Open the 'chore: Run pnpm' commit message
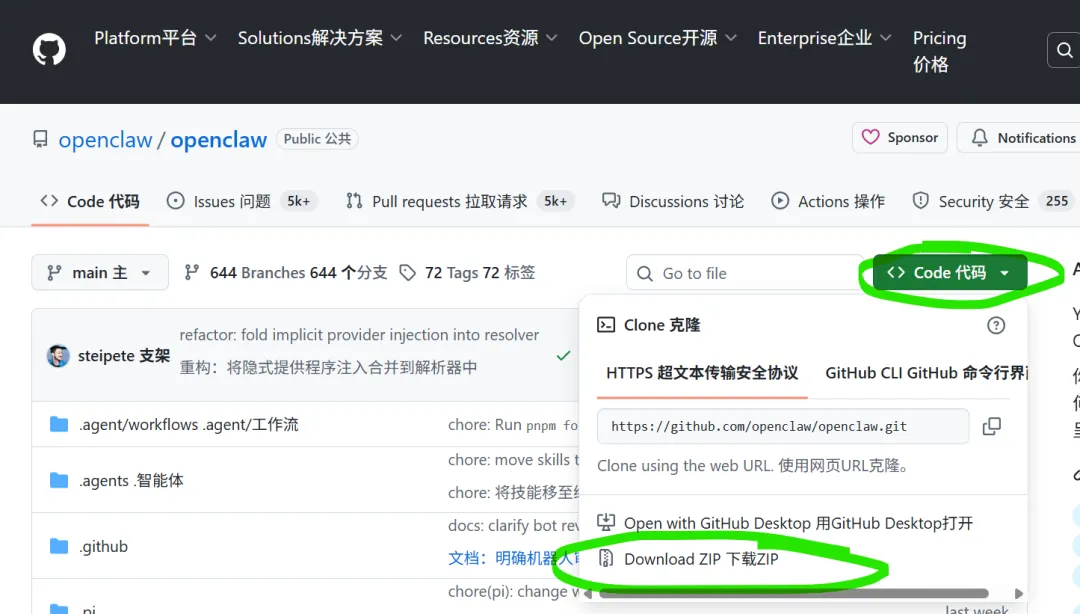Image resolution: width=1080 pixels, height=614 pixels. tap(513, 425)
